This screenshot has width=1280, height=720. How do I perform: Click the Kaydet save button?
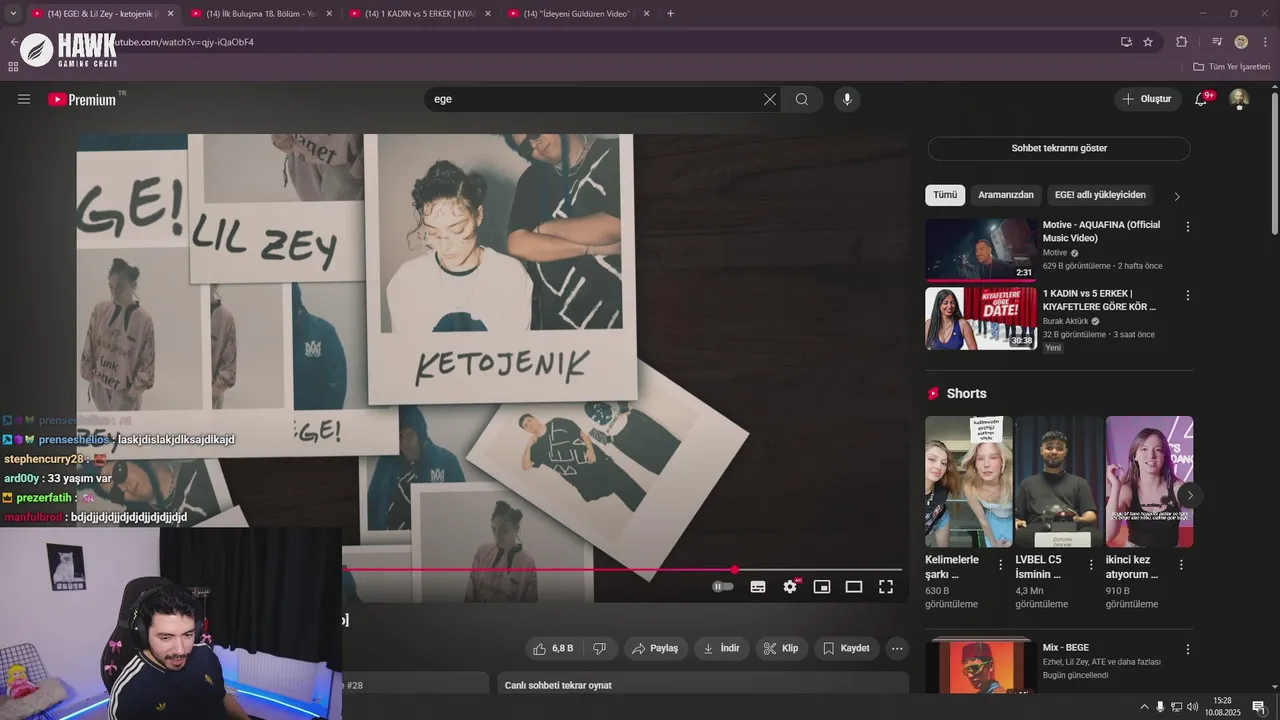pos(846,648)
